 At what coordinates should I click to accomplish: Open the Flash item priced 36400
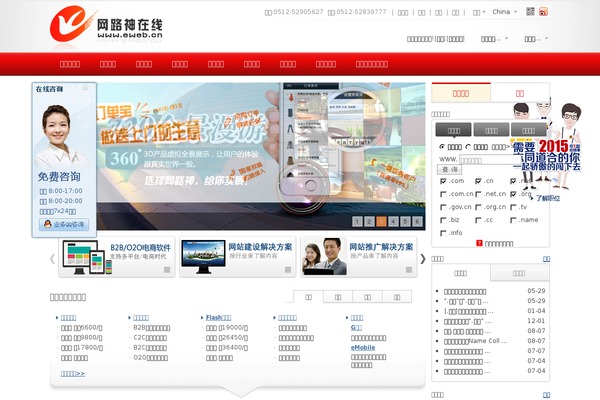coord(227,348)
